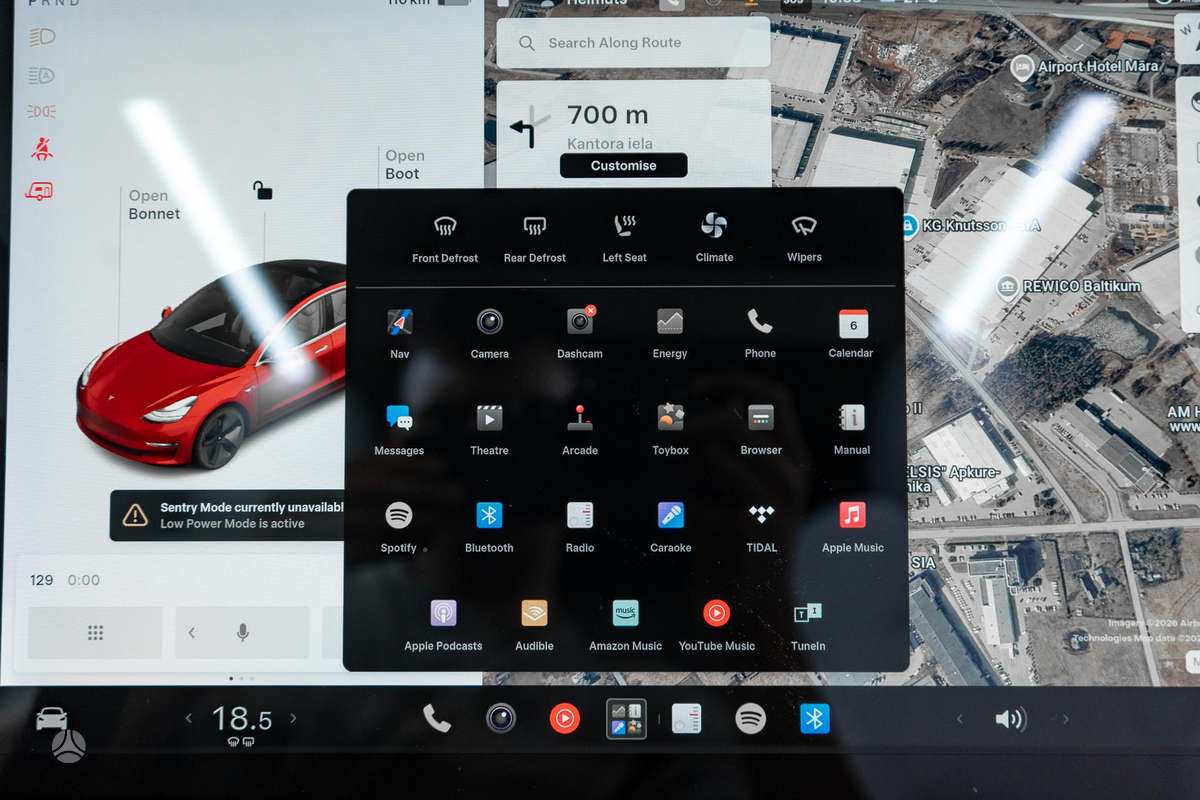Tap the 700 m Kantora iela direction

[x=633, y=128]
